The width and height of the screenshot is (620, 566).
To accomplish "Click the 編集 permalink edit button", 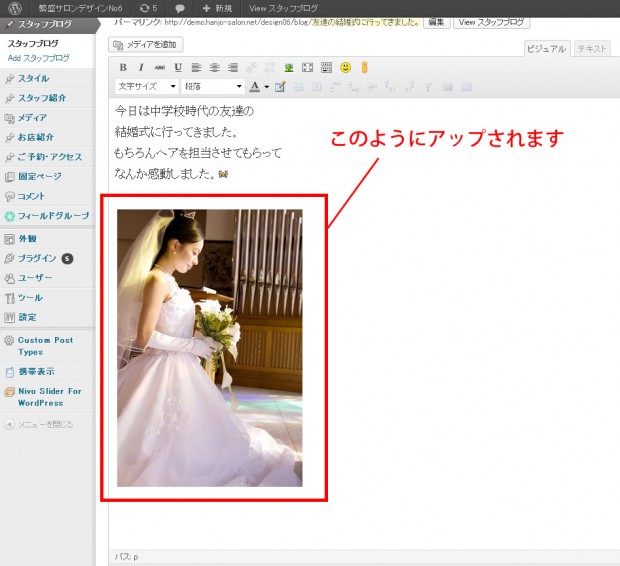I will (436, 21).
